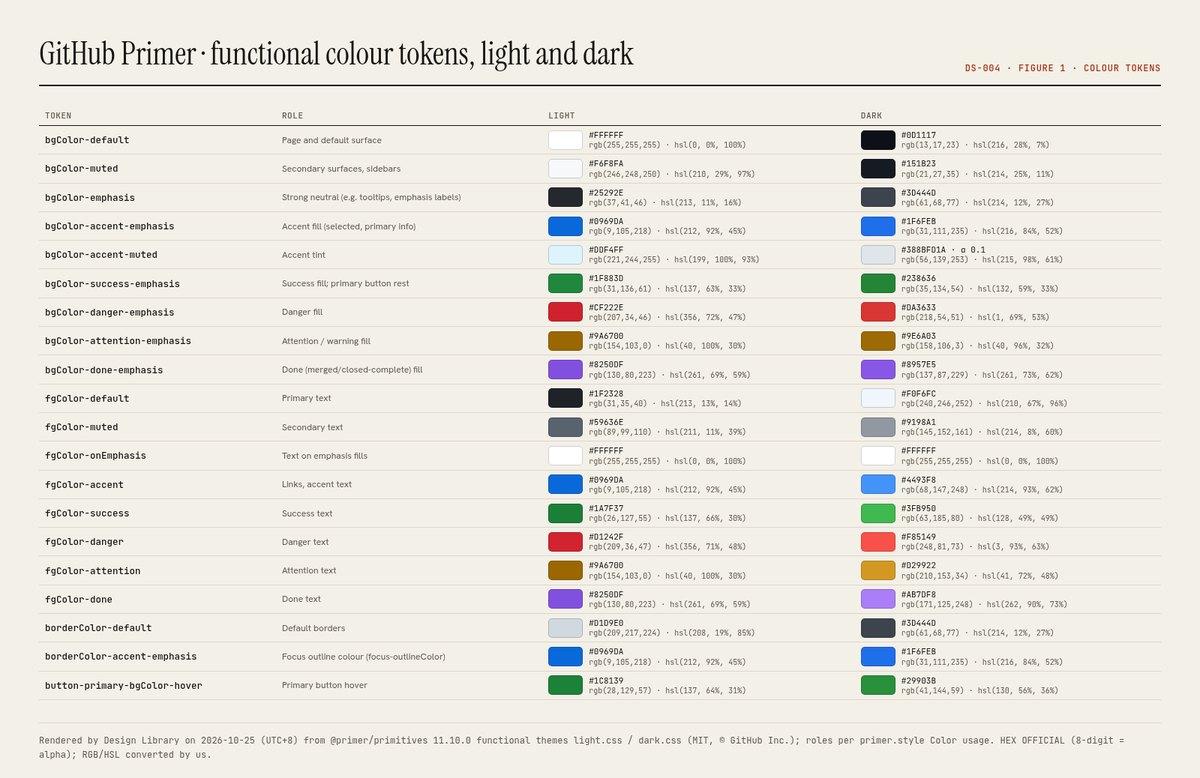Image resolution: width=1200 pixels, height=778 pixels.
Task: Click role text 'Page and default surface'
Action: (332, 140)
